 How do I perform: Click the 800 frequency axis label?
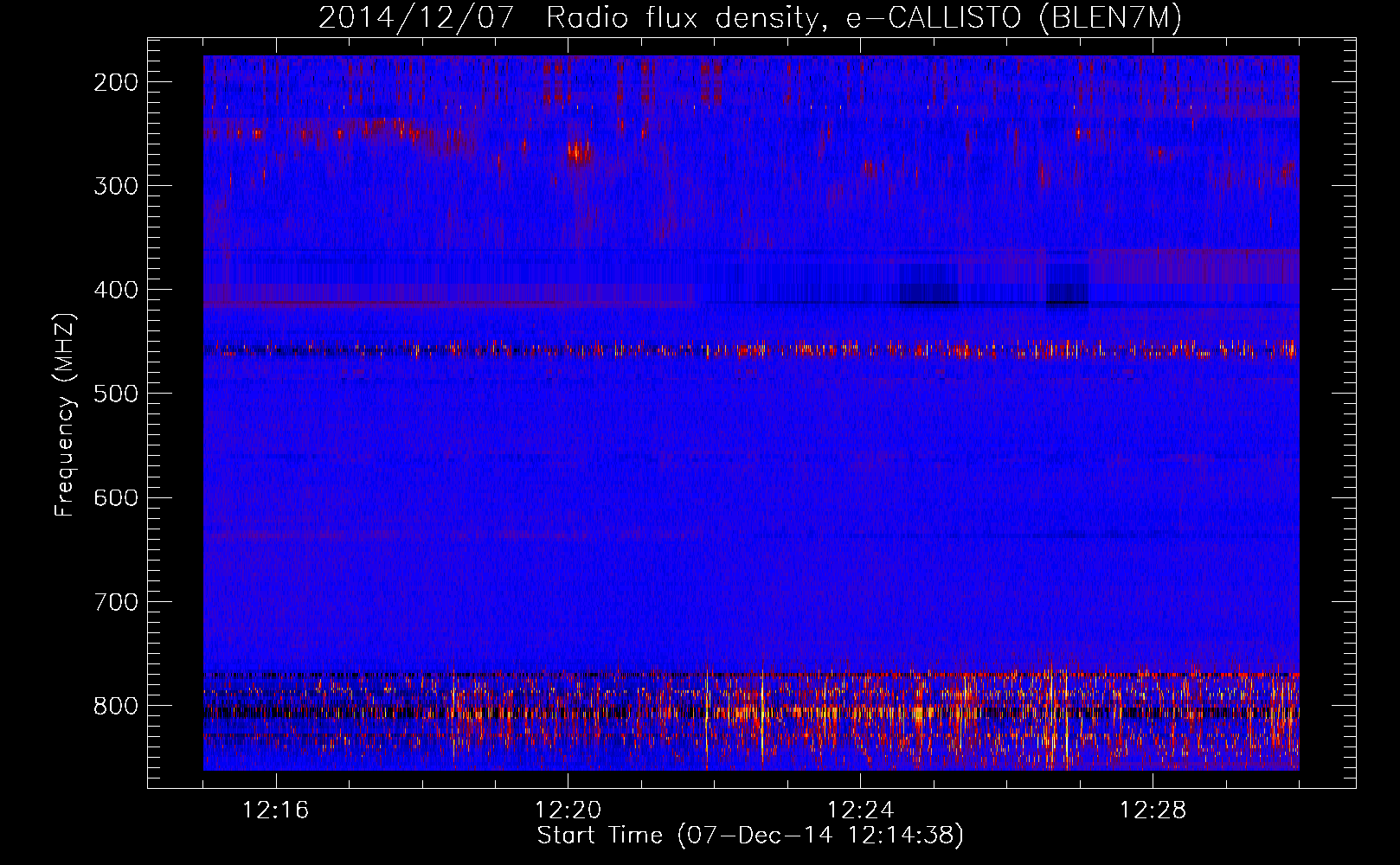coord(115,705)
